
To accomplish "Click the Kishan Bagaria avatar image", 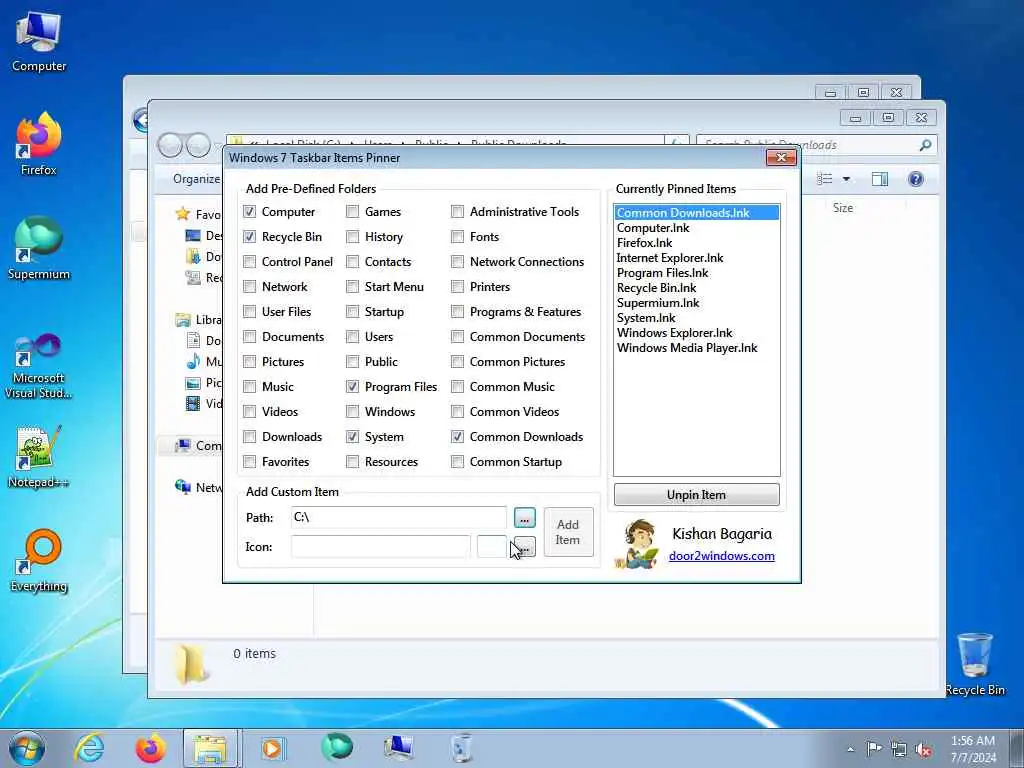I will point(637,543).
